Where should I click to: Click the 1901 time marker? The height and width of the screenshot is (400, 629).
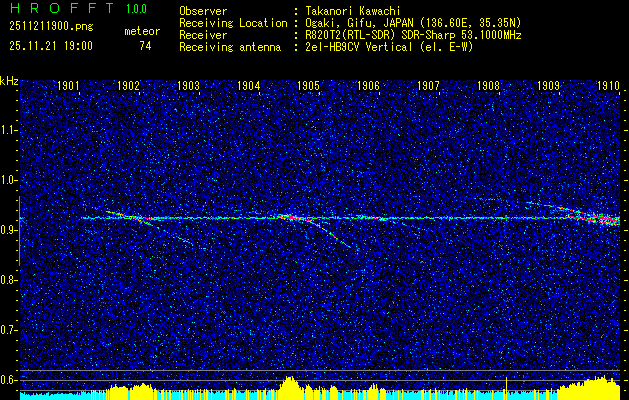tap(68, 85)
